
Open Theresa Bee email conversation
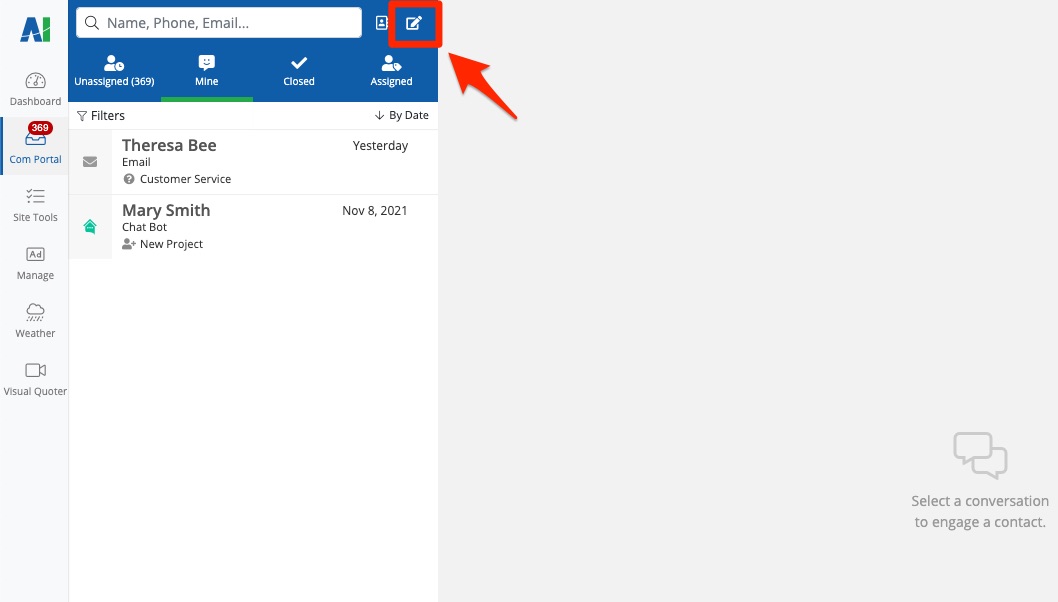tap(265, 161)
